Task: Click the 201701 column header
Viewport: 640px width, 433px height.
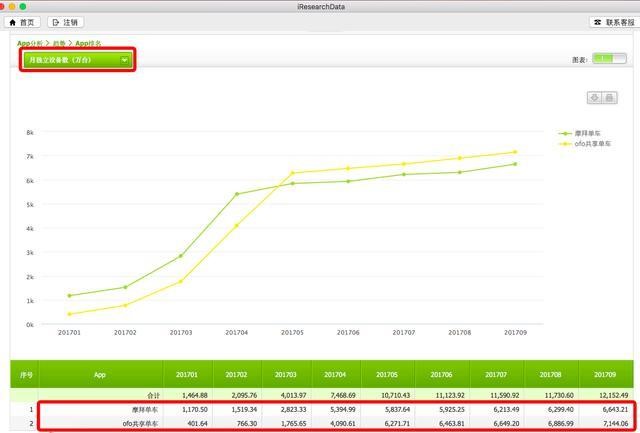Action: point(188,375)
